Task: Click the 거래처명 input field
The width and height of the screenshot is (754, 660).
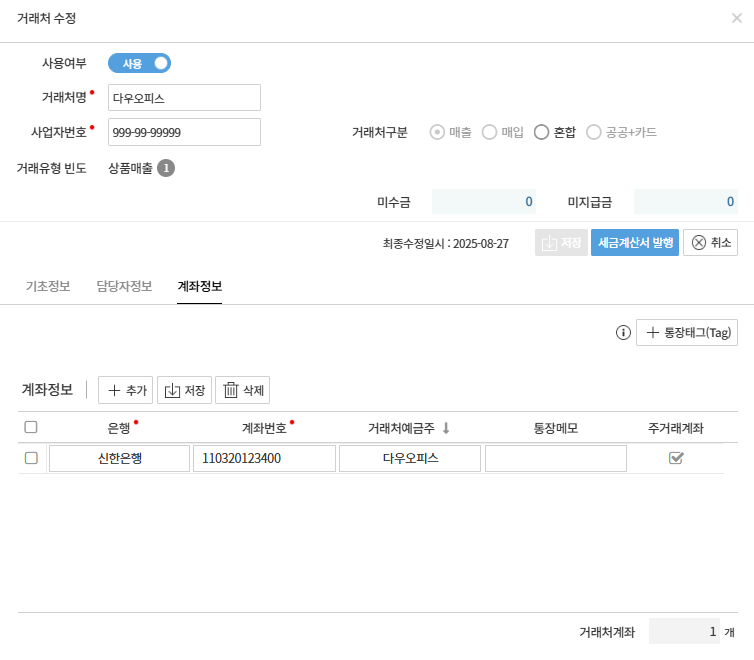Action: (184, 98)
